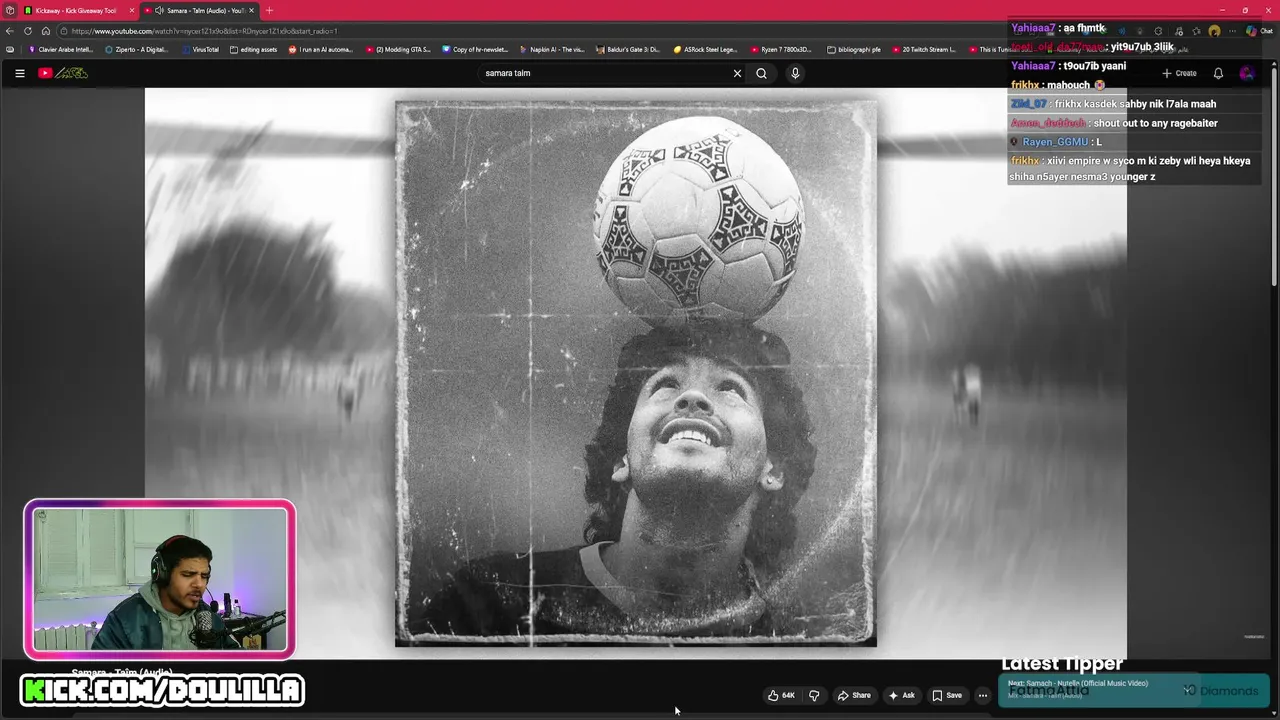
Task: Click chat username Yahiaaa7 saying t9ou7ib yaani
Action: tap(1033, 66)
